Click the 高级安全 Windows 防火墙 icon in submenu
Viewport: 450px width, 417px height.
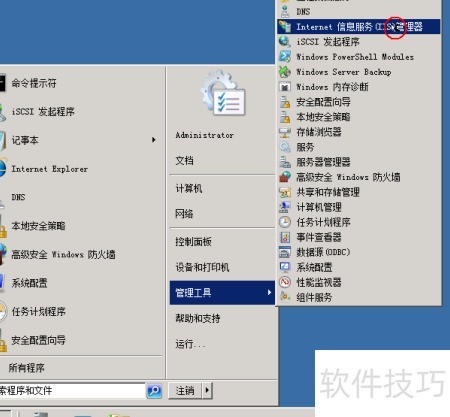click(285, 177)
